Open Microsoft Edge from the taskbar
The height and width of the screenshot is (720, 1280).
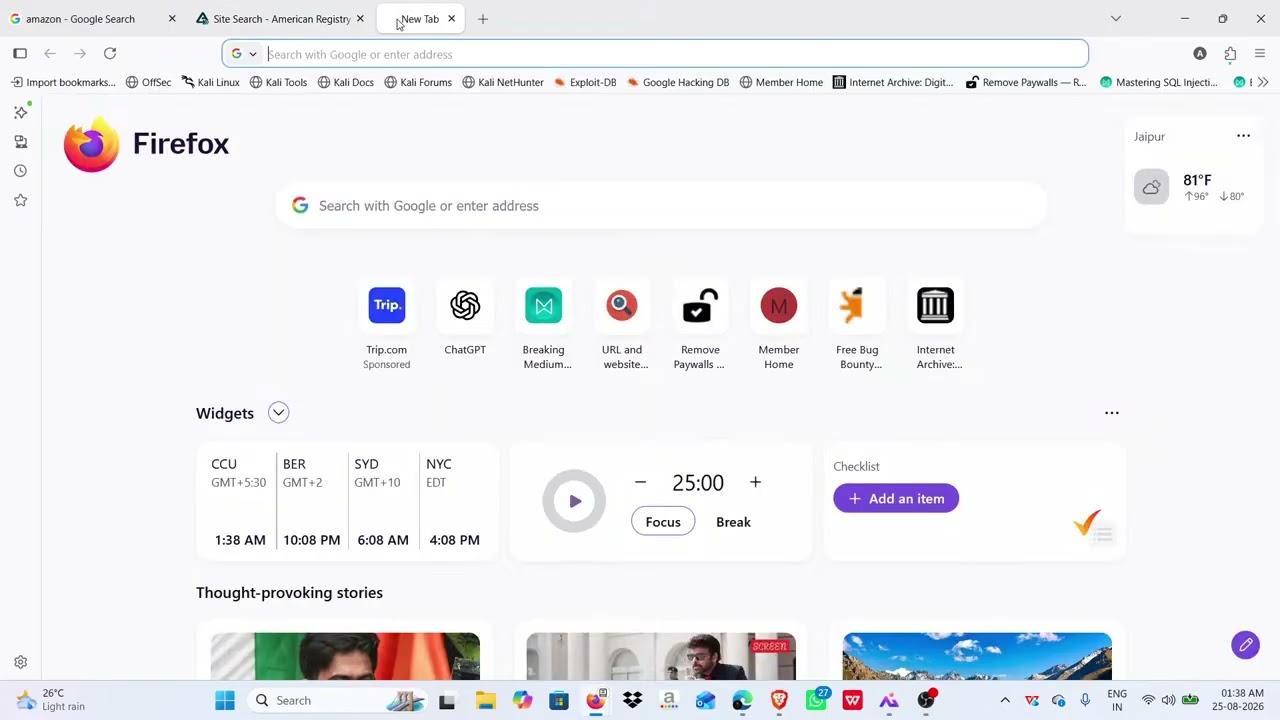coord(742,700)
